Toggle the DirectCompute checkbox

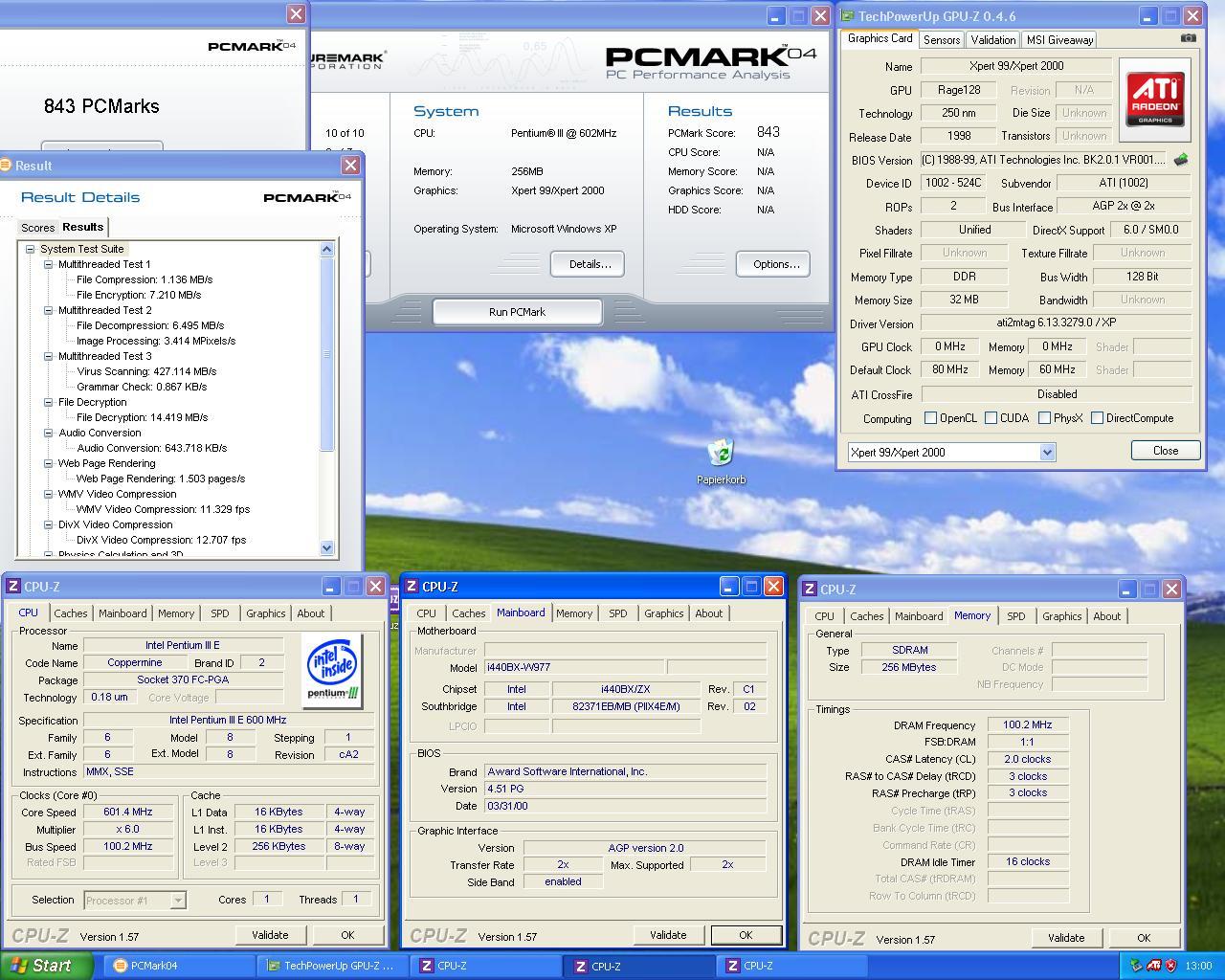(x=1097, y=418)
